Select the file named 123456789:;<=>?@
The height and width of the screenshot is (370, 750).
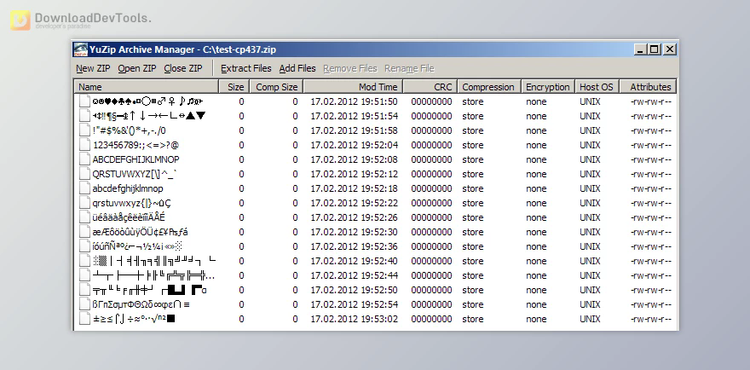point(136,145)
